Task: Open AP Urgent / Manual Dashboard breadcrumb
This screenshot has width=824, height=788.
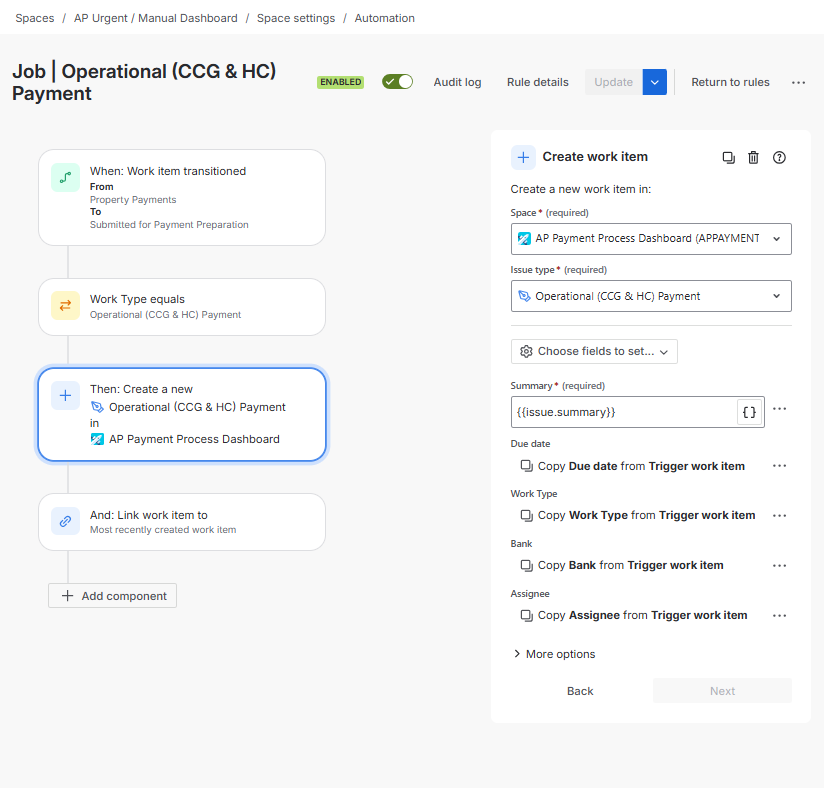Action: (156, 18)
